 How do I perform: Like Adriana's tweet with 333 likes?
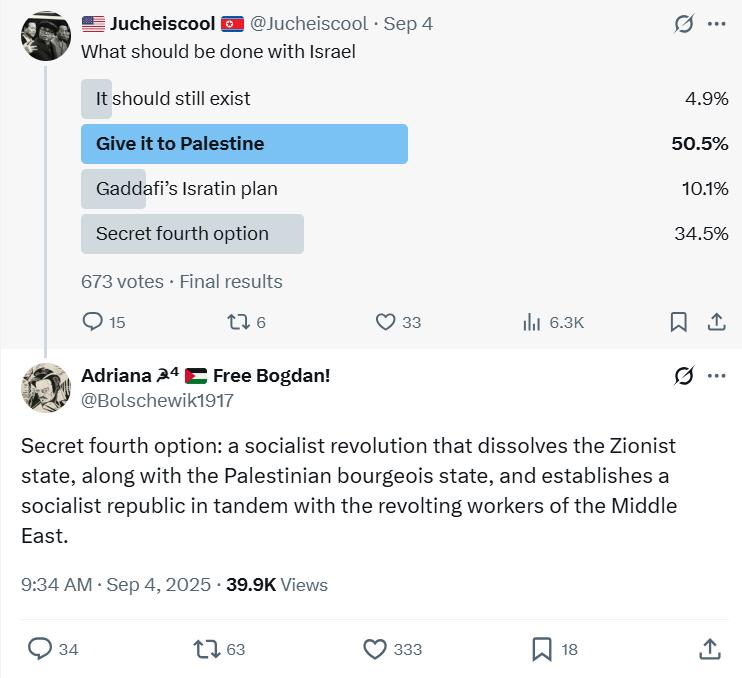[375, 649]
